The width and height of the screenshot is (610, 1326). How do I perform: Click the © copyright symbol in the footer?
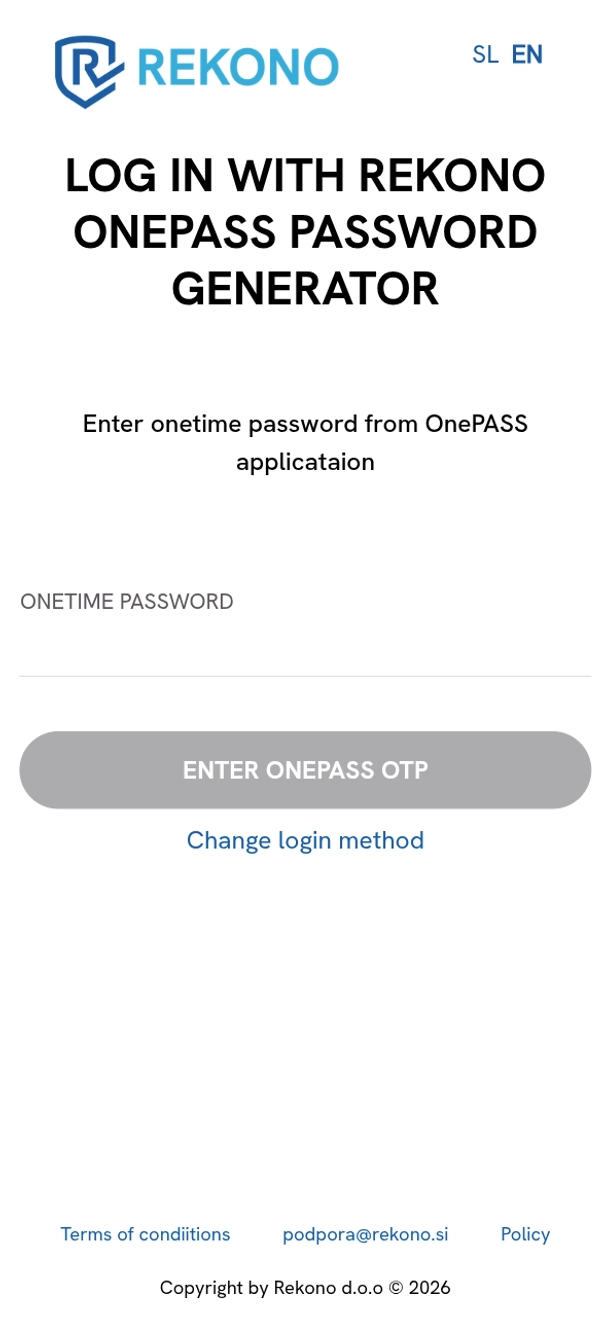click(x=396, y=1288)
